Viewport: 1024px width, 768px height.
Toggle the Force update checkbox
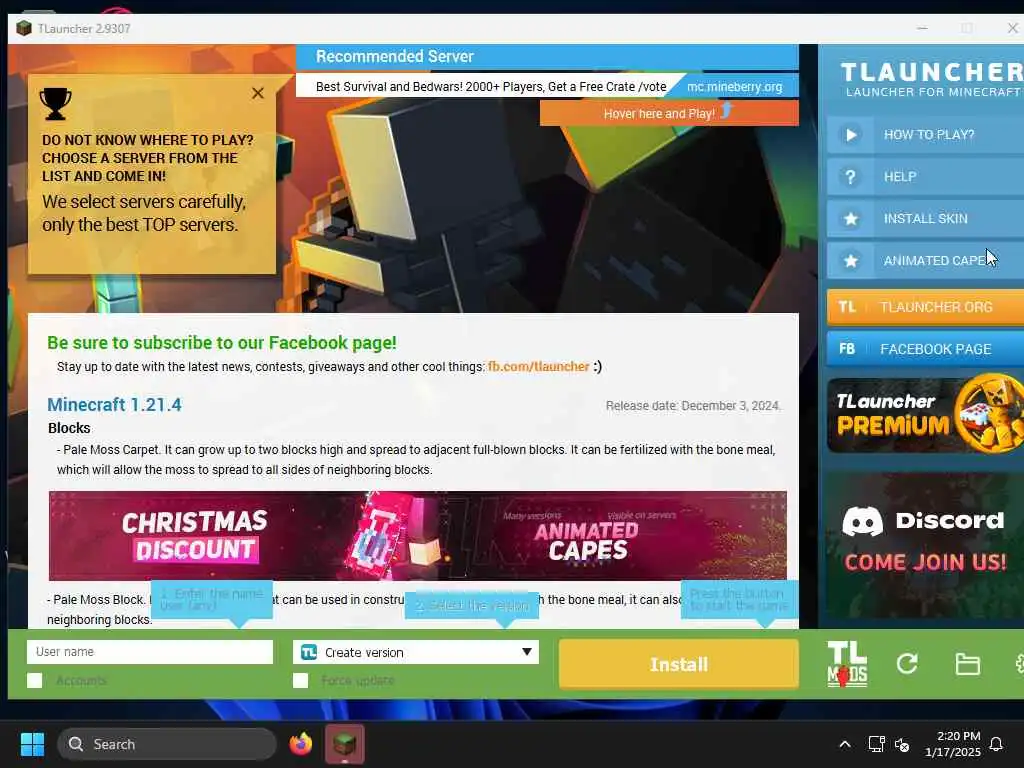(300, 680)
